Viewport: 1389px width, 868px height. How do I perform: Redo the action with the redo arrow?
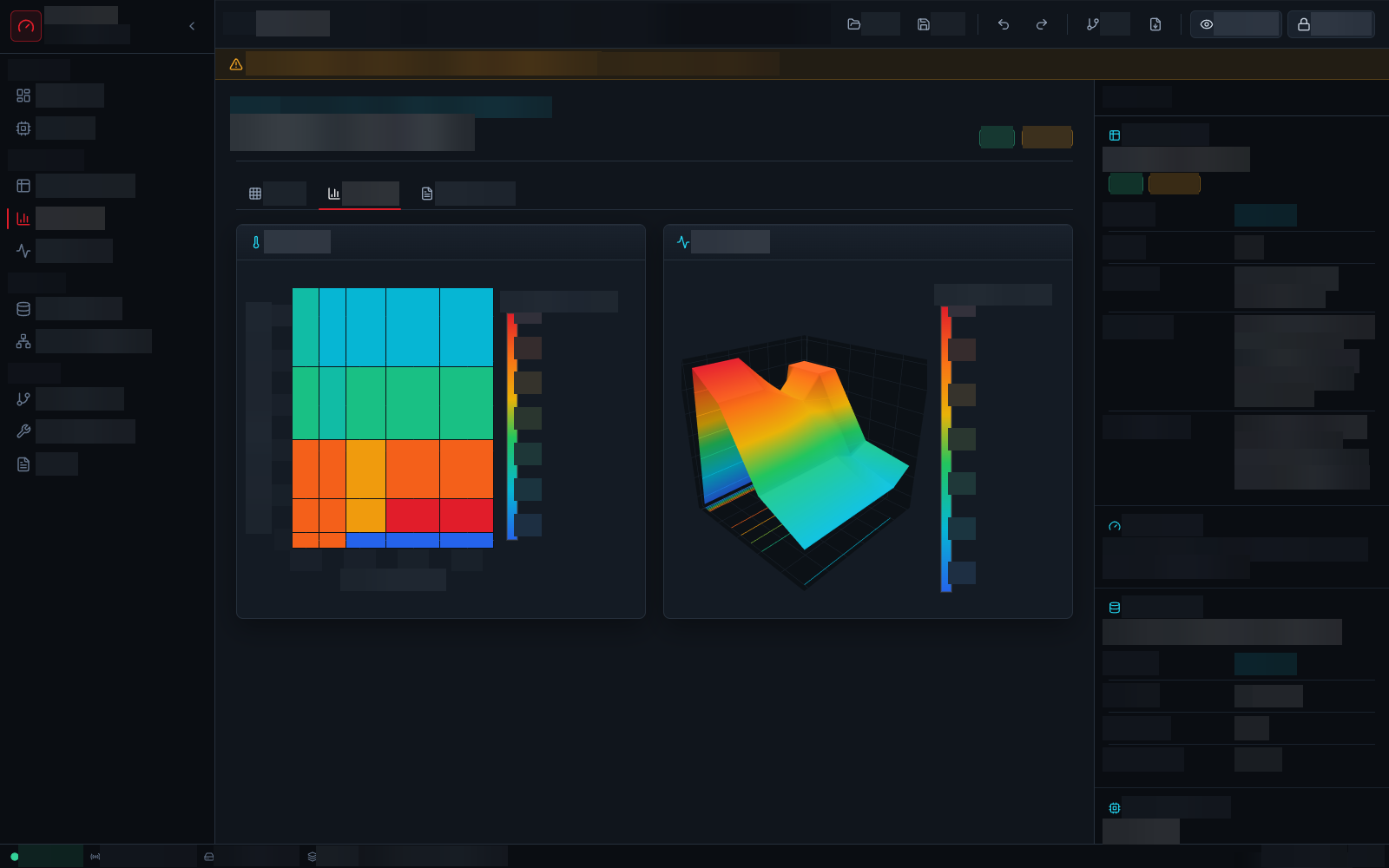pos(1042,24)
